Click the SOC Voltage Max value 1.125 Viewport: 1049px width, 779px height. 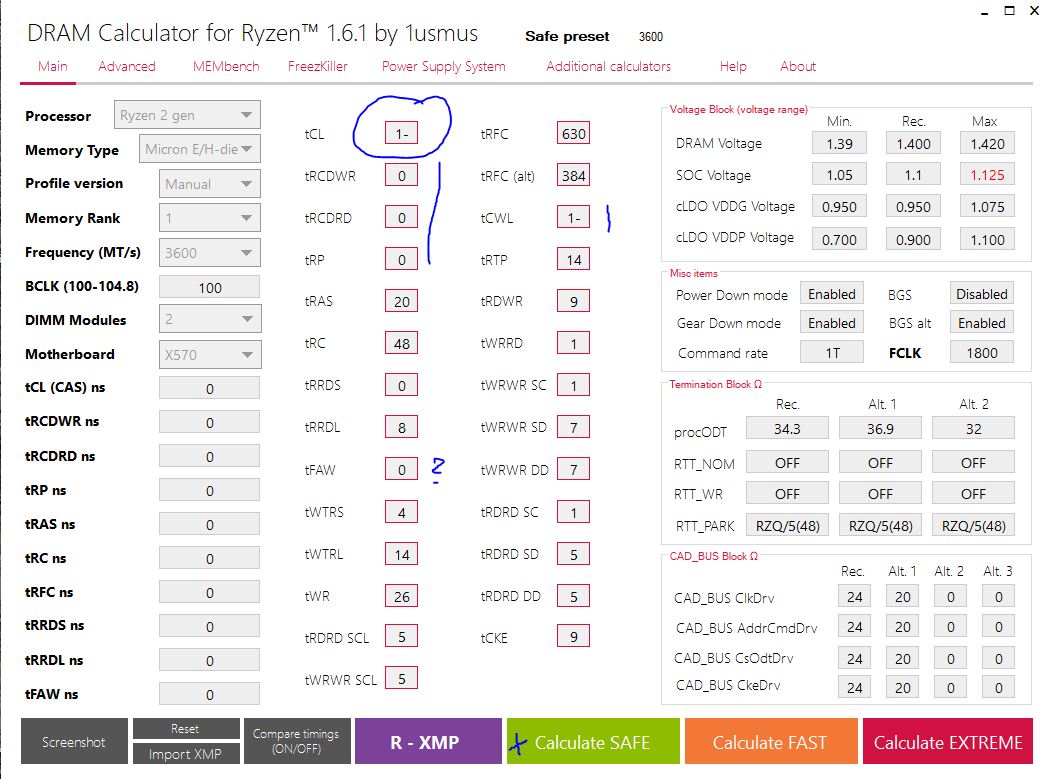pyautogui.click(x=987, y=175)
